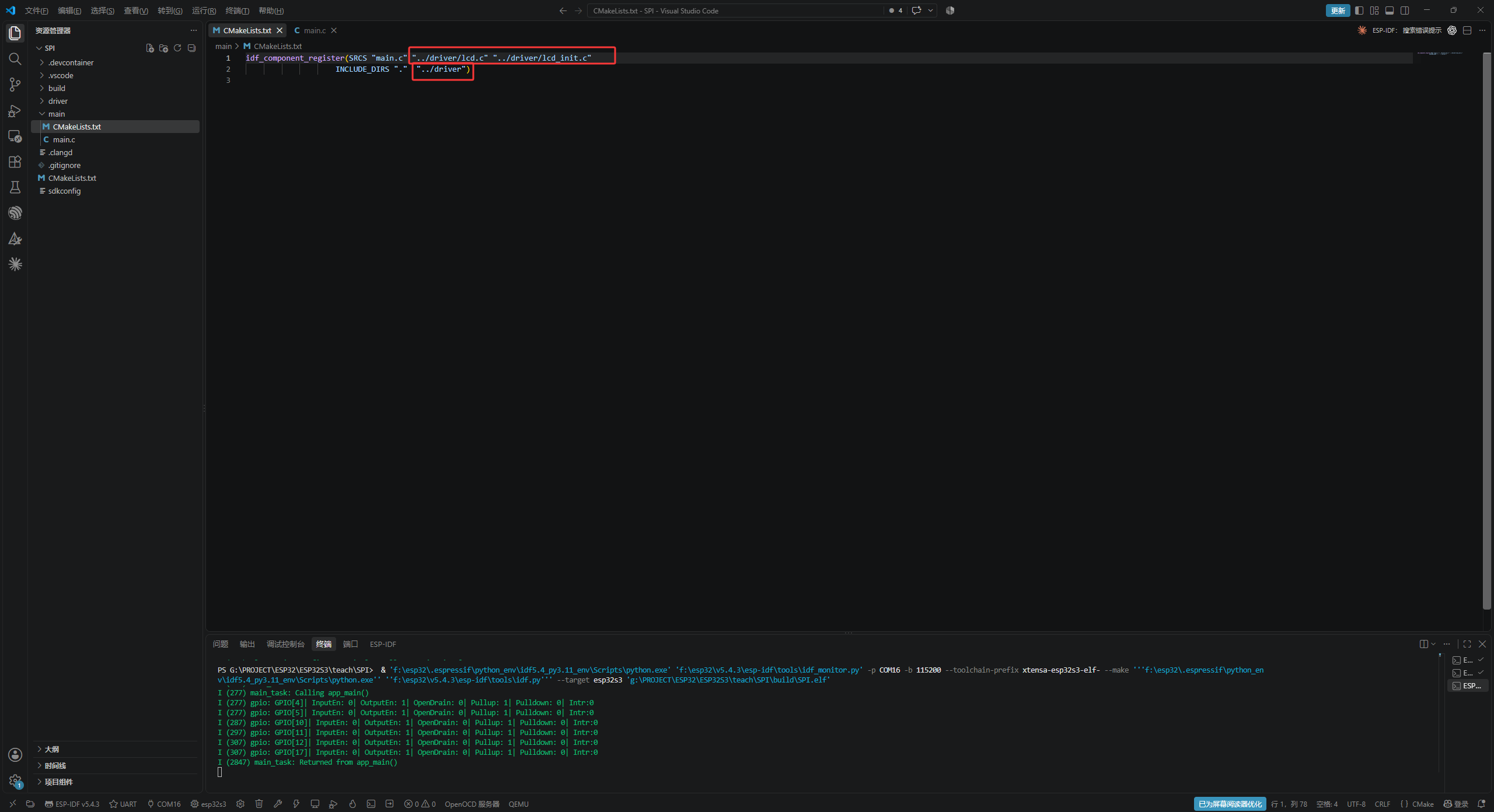Viewport: 1494px width, 812px height.
Task: Expand the .devcontainer folder
Action: 117,62
